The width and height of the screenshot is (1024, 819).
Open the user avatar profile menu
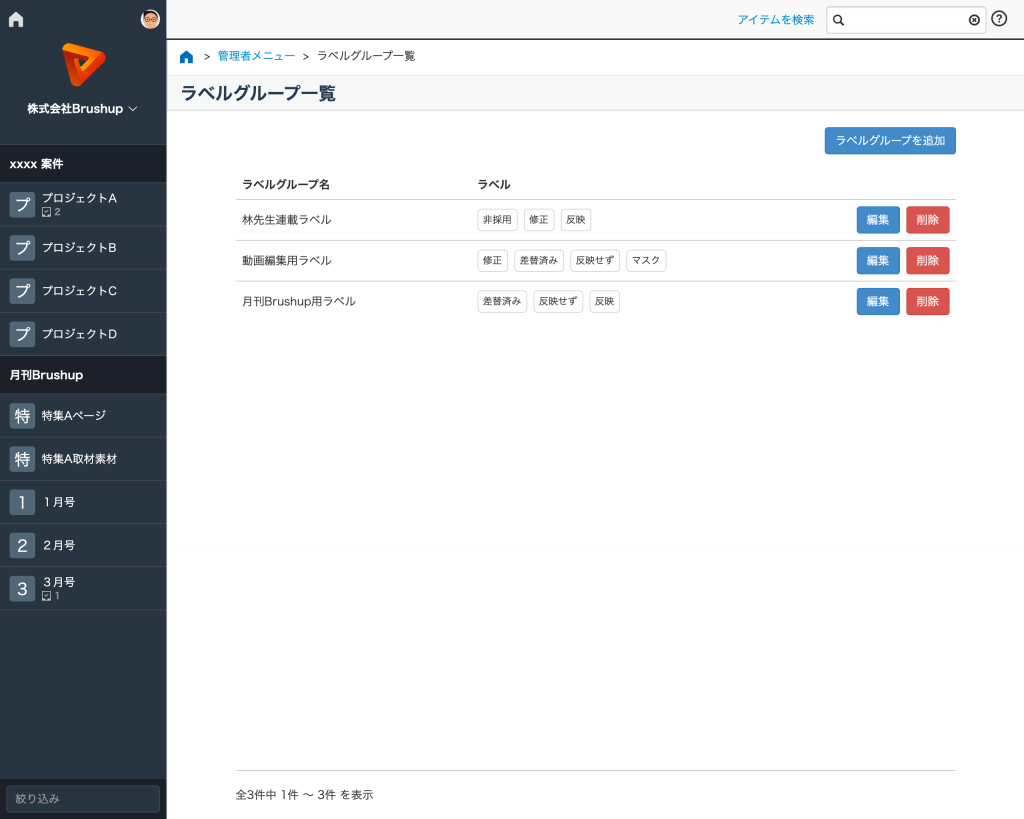coord(150,20)
